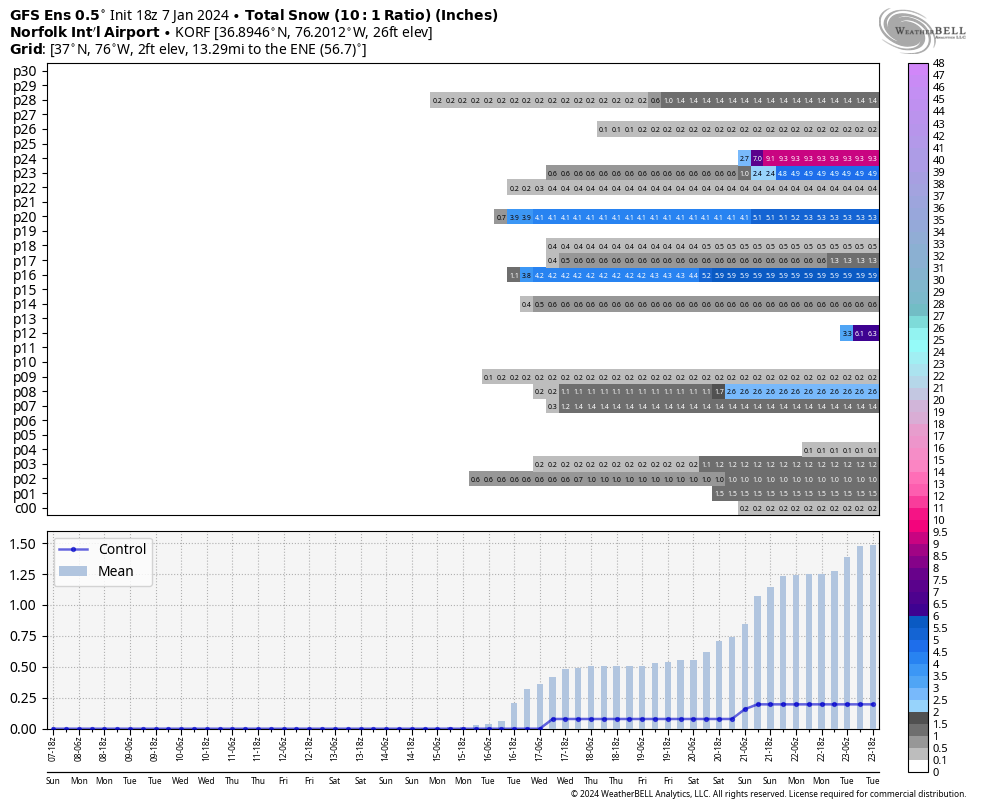Select the 3.8 cell in row p16
The height and width of the screenshot is (808, 984).
pyautogui.click(x=527, y=275)
